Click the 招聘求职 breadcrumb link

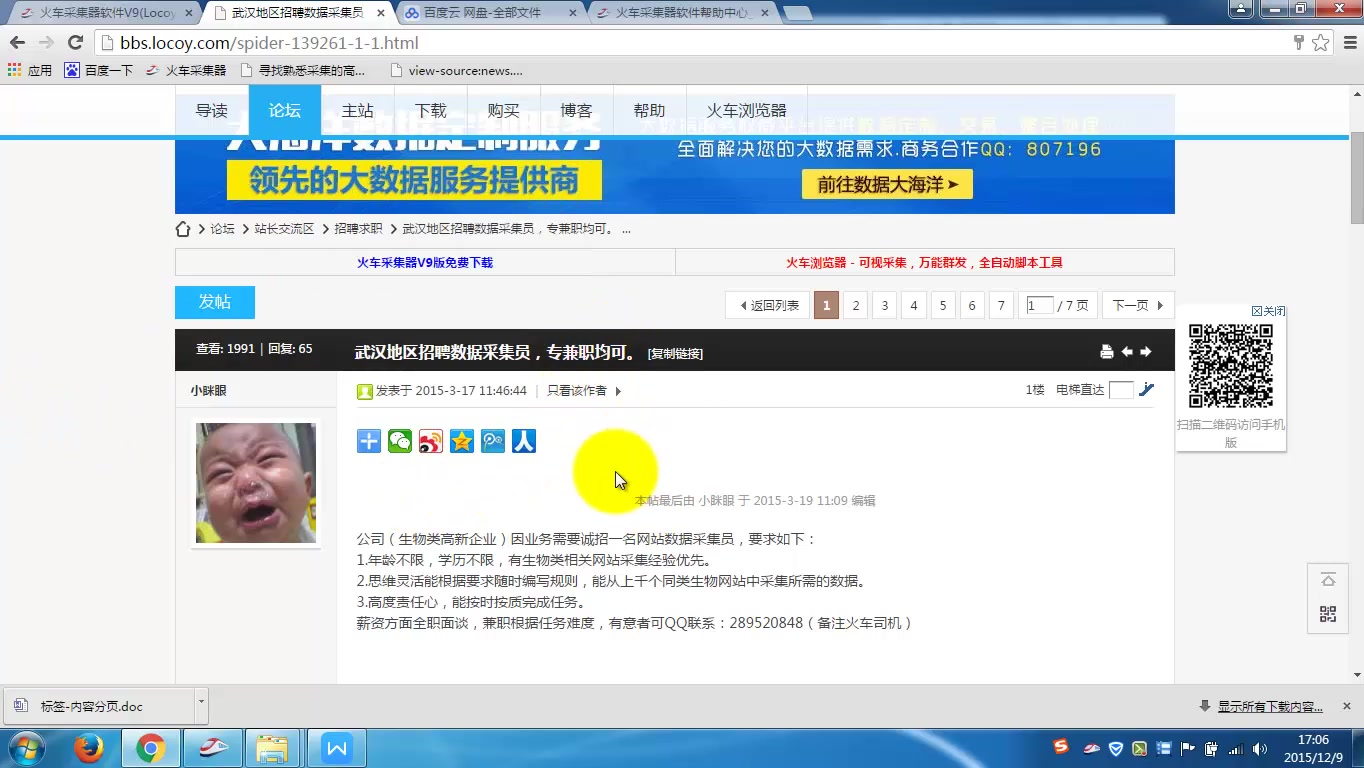(358, 229)
